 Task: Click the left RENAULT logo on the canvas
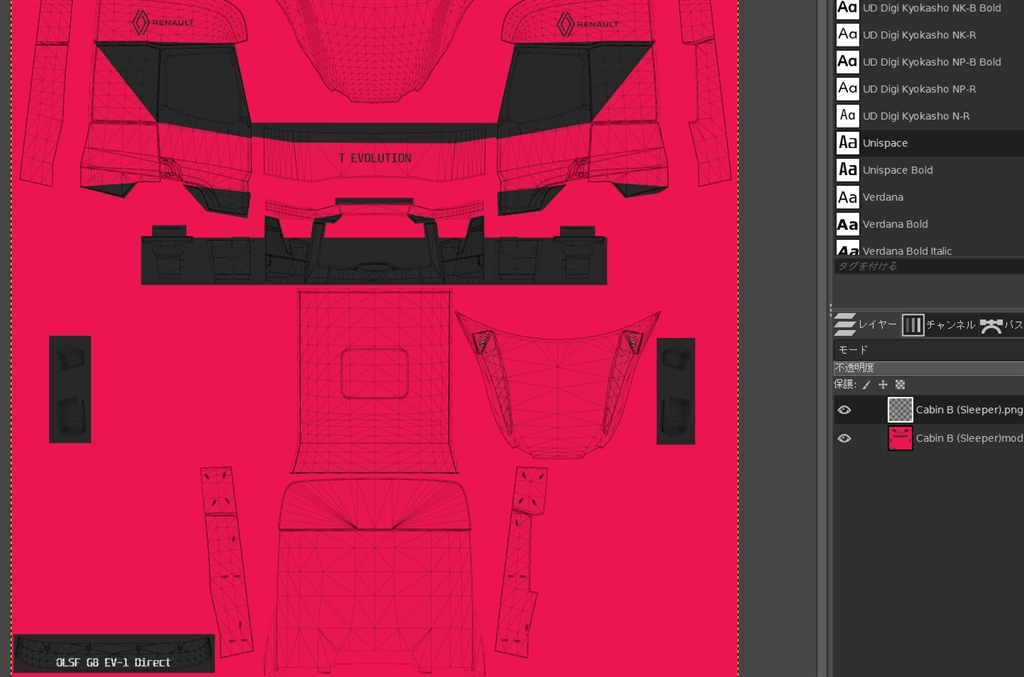(163, 22)
